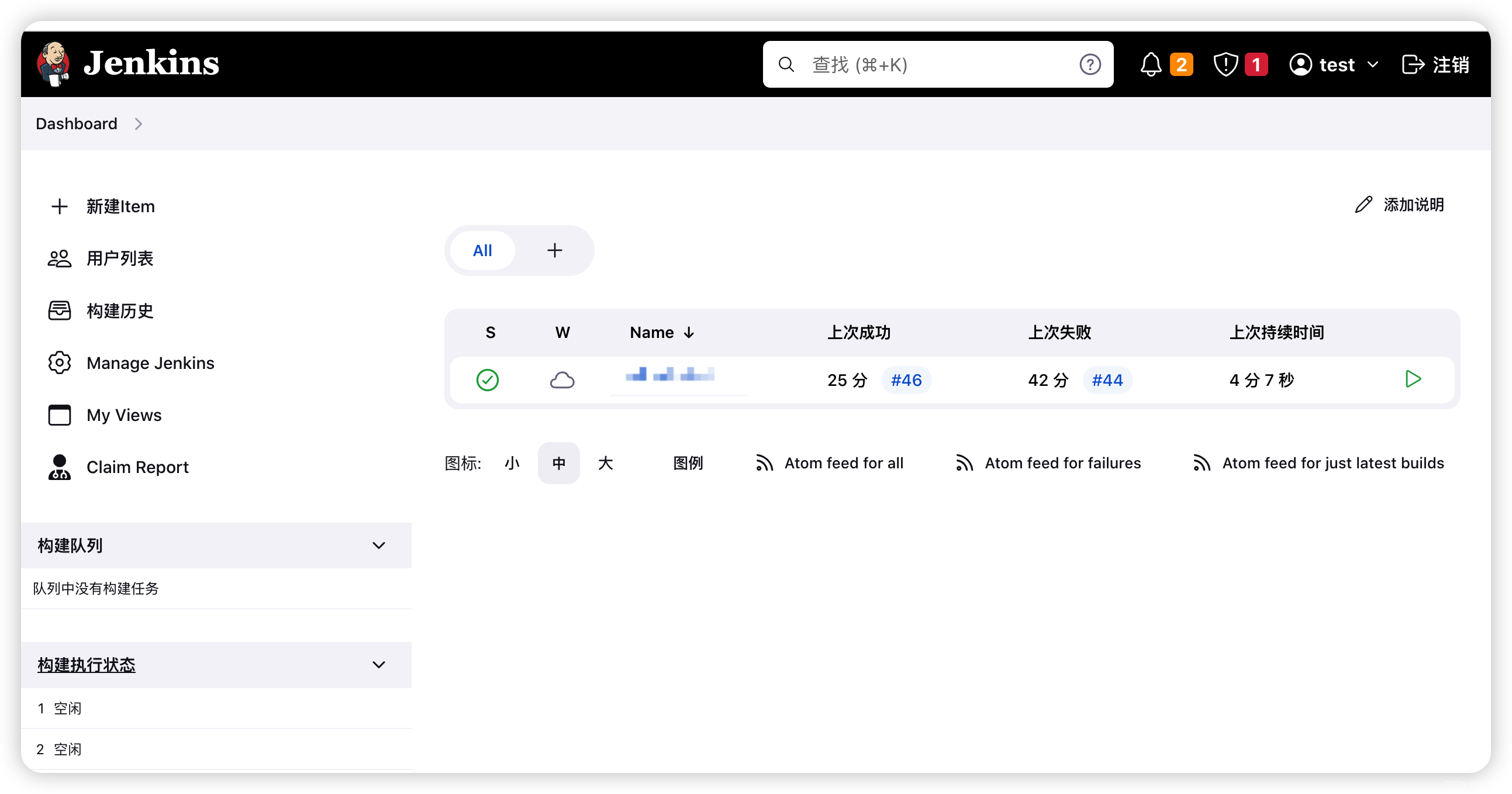1512x794 pixels.
Task: Open Manage Jenkins settings
Action: click(x=150, y=363)
